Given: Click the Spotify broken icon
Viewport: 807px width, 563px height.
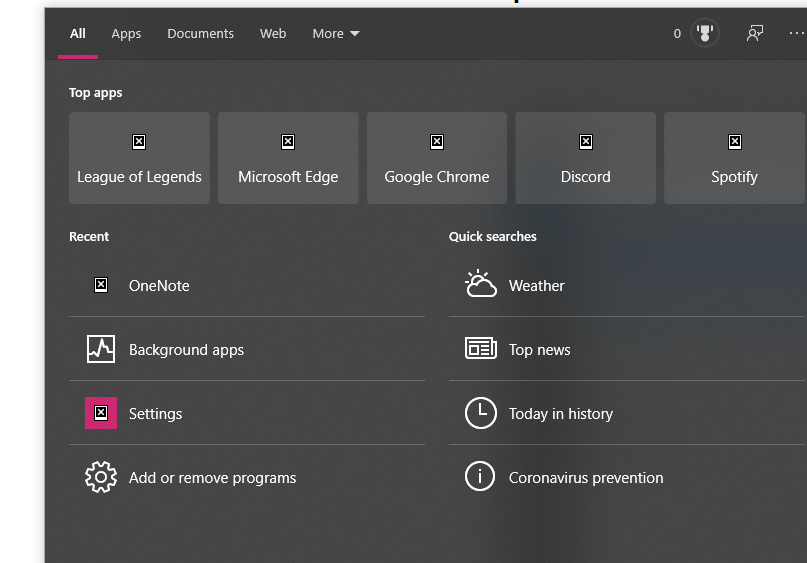Looking at the screenshot, I should tap(735, 142).
